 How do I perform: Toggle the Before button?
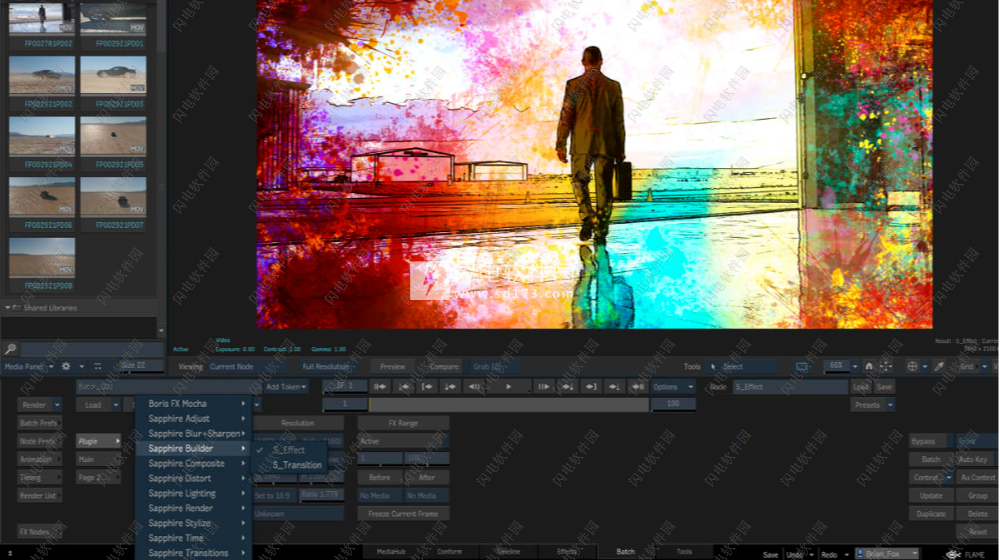click(x=379, y=477)
